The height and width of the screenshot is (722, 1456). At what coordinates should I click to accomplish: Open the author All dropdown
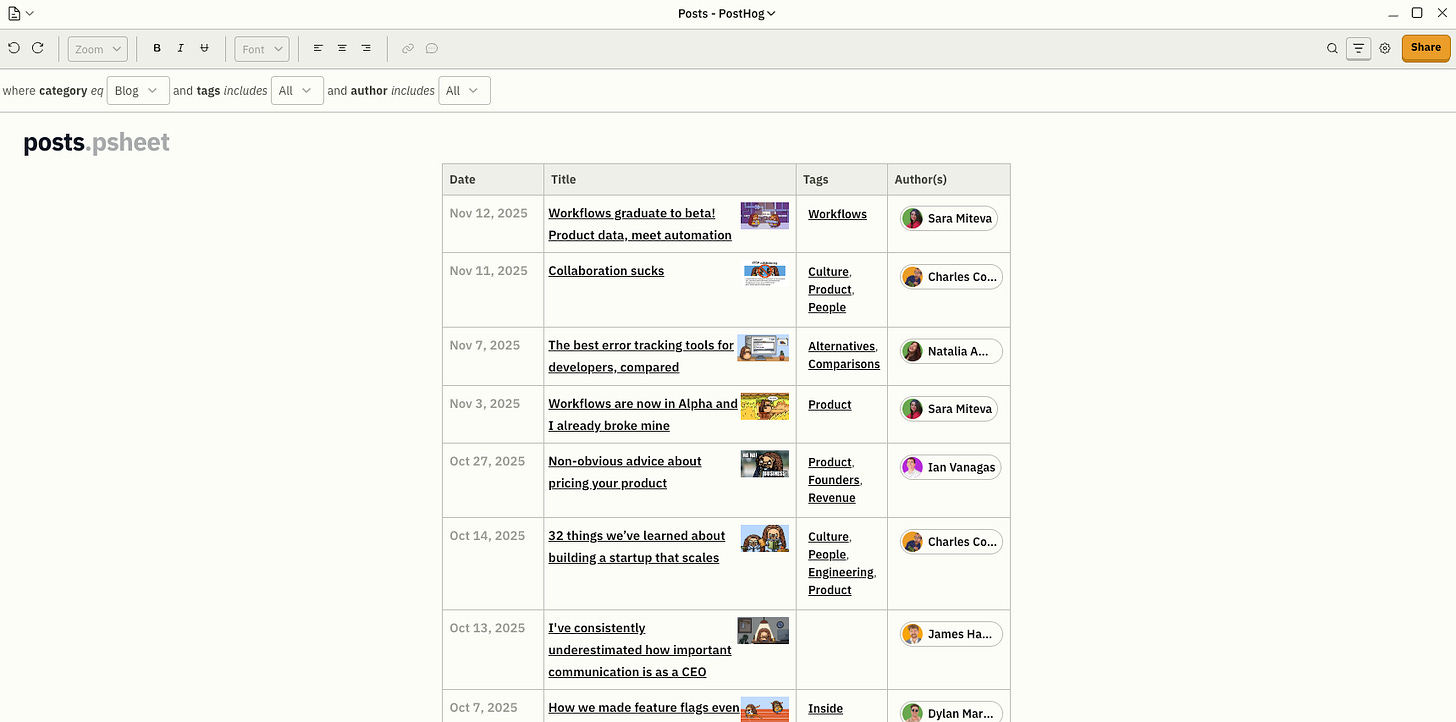[464, 91]
